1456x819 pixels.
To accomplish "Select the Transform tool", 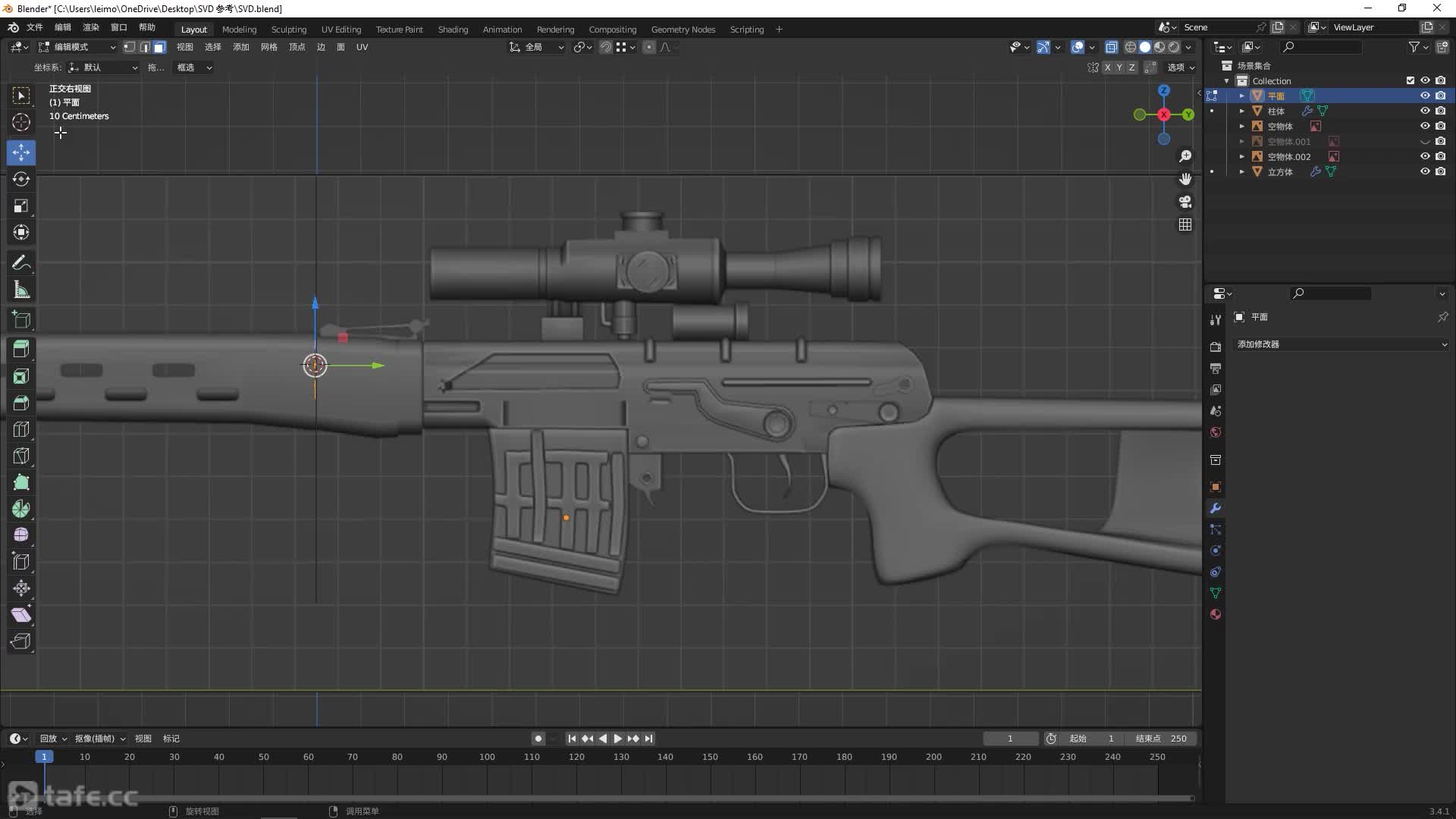I will [21, 232].
